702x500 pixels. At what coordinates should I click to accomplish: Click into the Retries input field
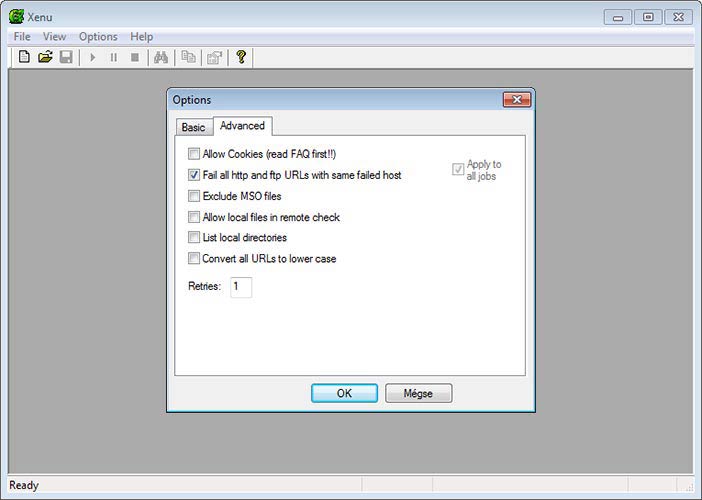click(x=241, y=287)
